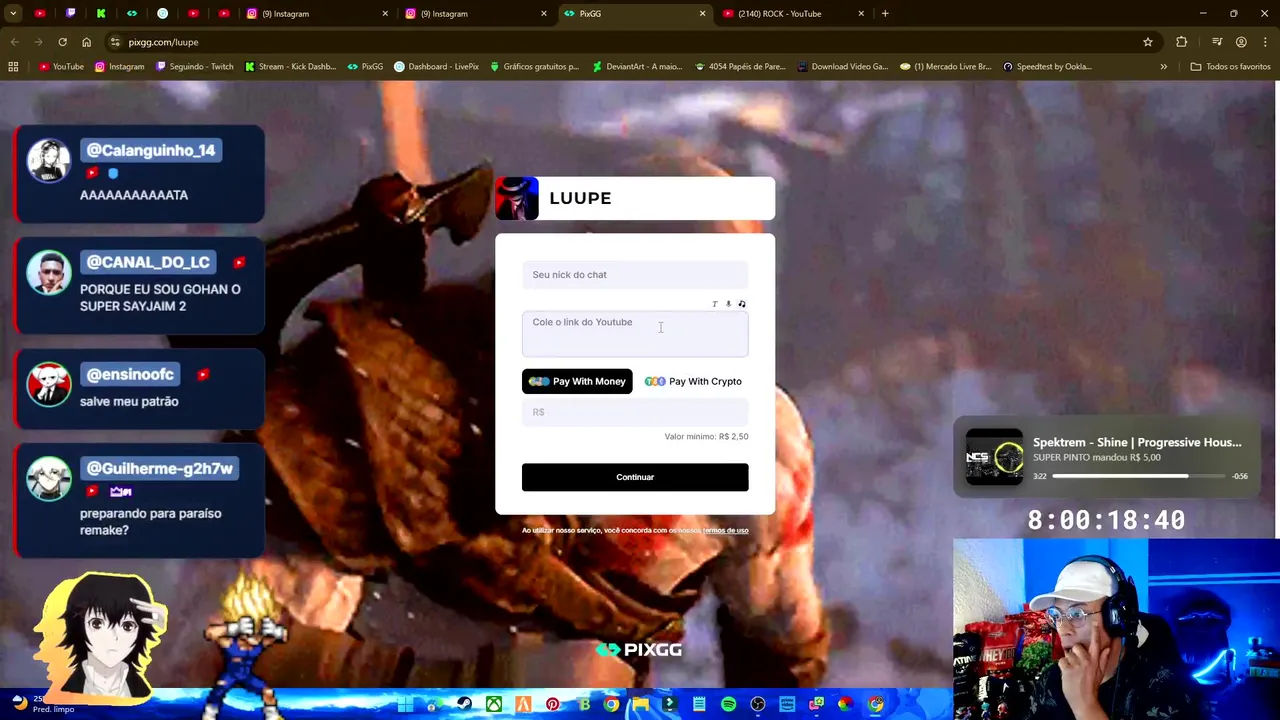The image size is (1280, 720).
Task: Choose Pay With Crypto option
Action: pyautogui.click(x=693, y=381)
